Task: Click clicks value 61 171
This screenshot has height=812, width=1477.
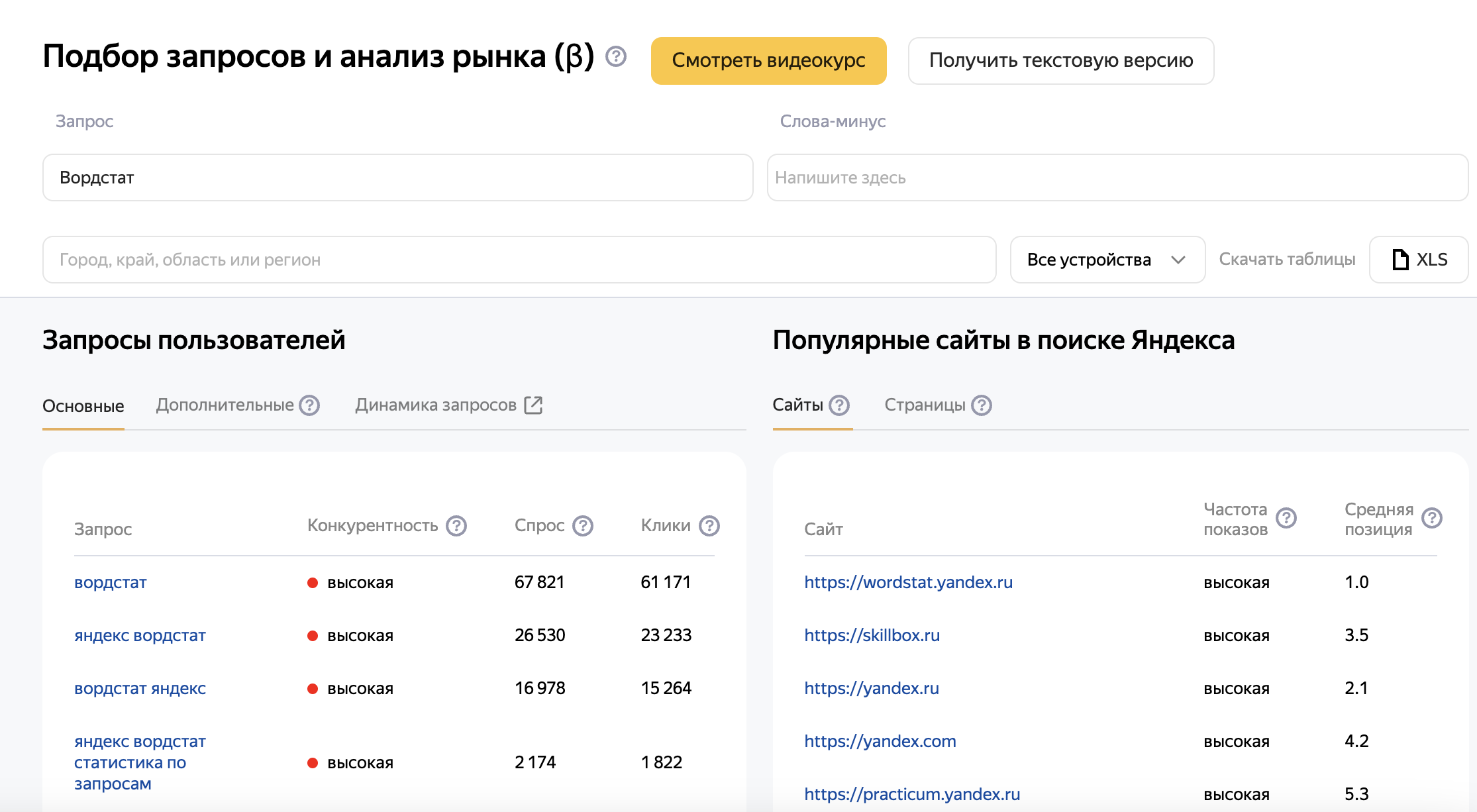Action: tap(666, 582)
